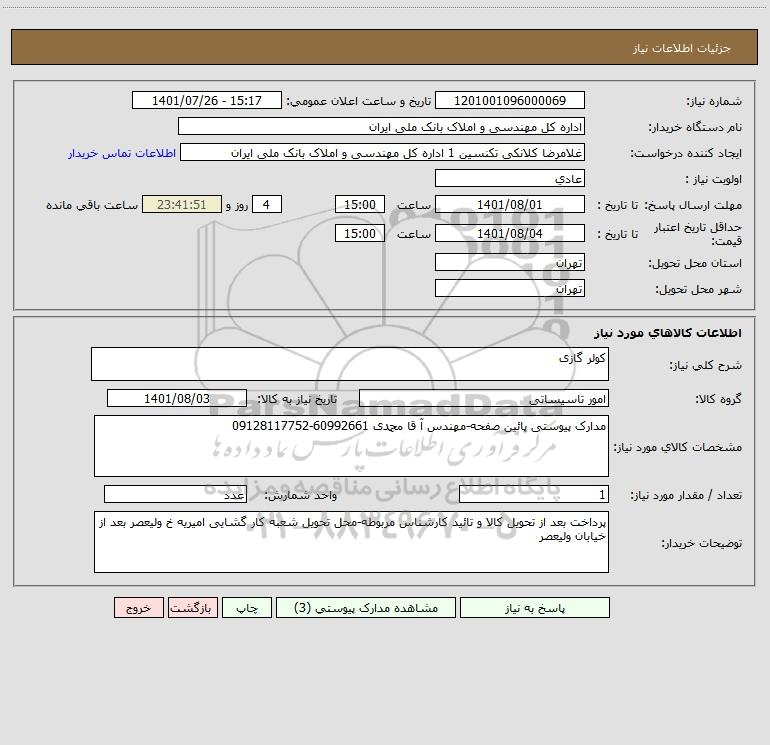
Task: Click the price validity time field 15:00
Action: click(x=359, y=233)
